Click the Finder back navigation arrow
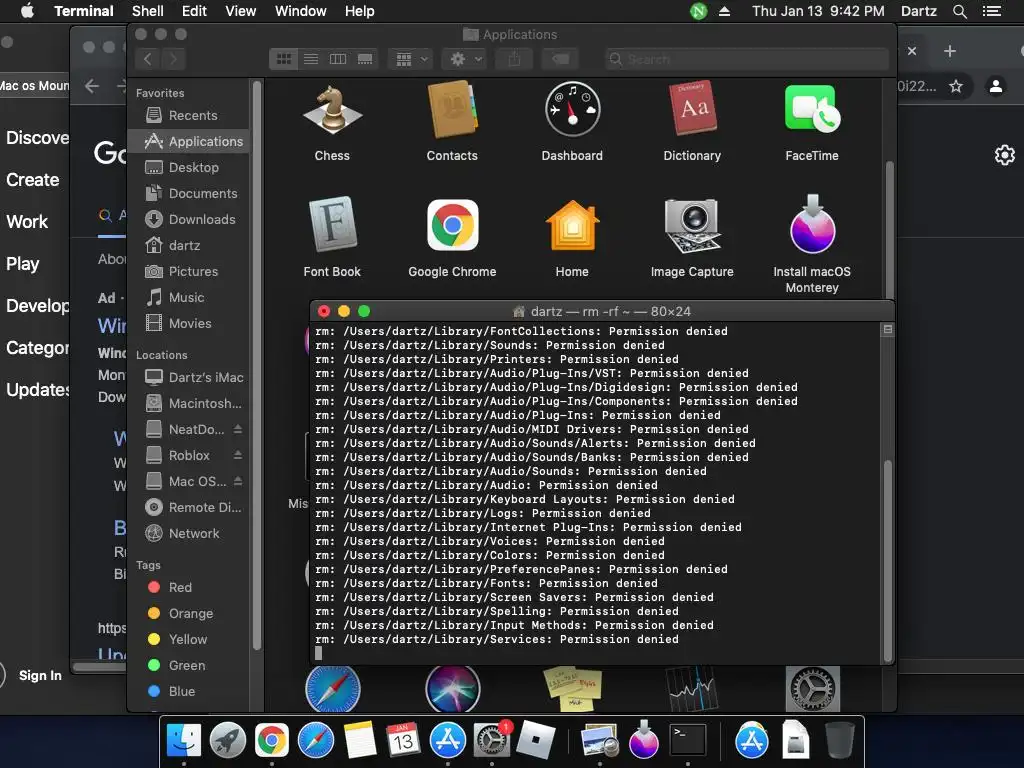 (x=148, y=59)
